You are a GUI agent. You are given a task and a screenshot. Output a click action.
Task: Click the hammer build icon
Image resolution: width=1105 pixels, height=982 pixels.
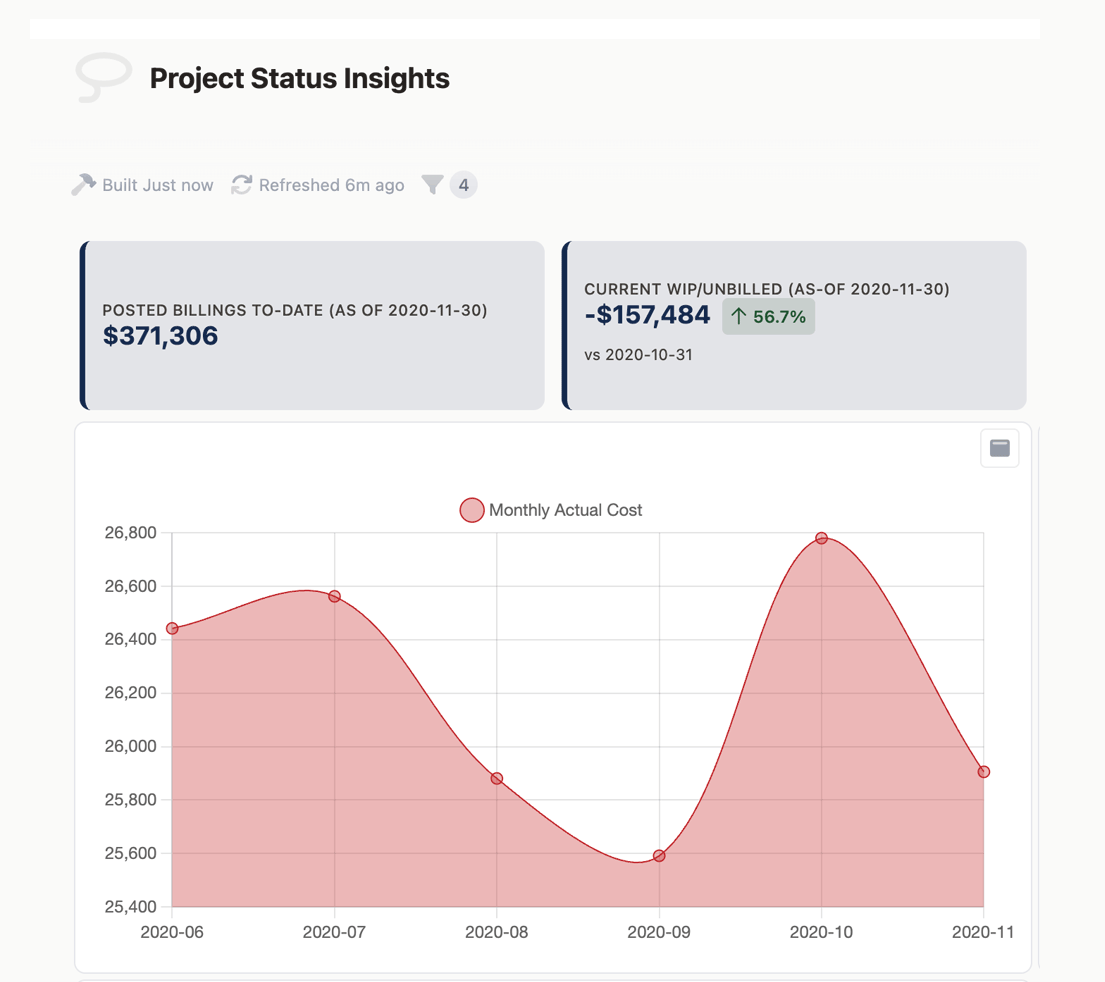pyautogui.click(x=83, y=185)
